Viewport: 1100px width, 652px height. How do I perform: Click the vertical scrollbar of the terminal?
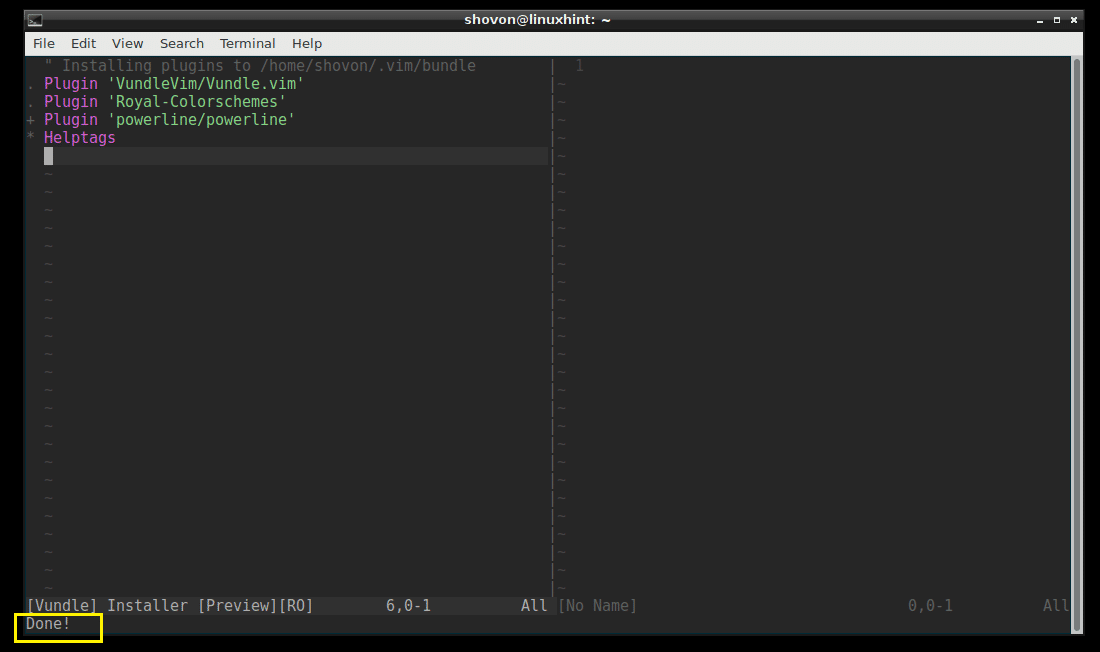1077,345
